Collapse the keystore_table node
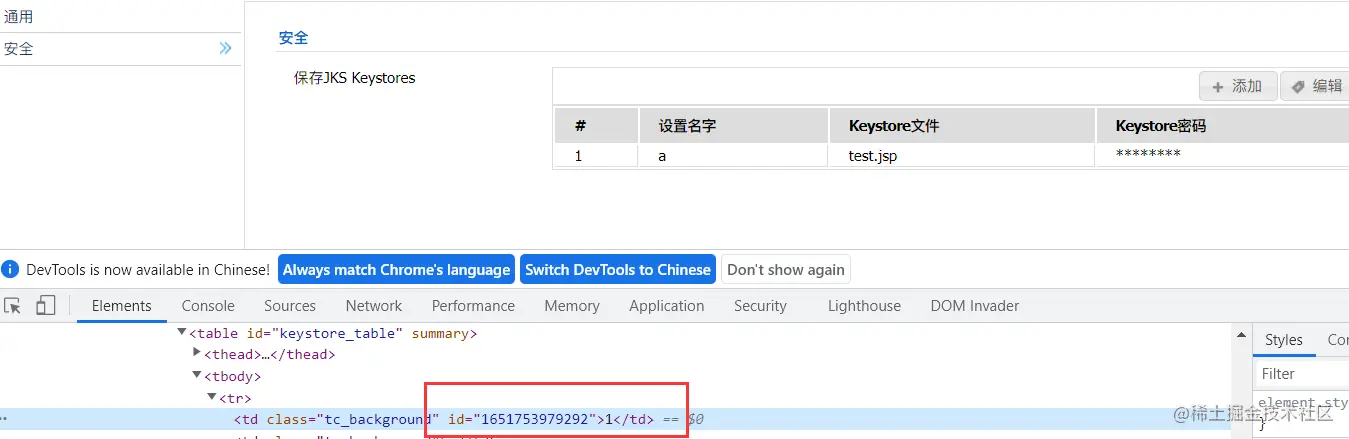Viewport: 1349px width, 439px height. tap(182, 332)
